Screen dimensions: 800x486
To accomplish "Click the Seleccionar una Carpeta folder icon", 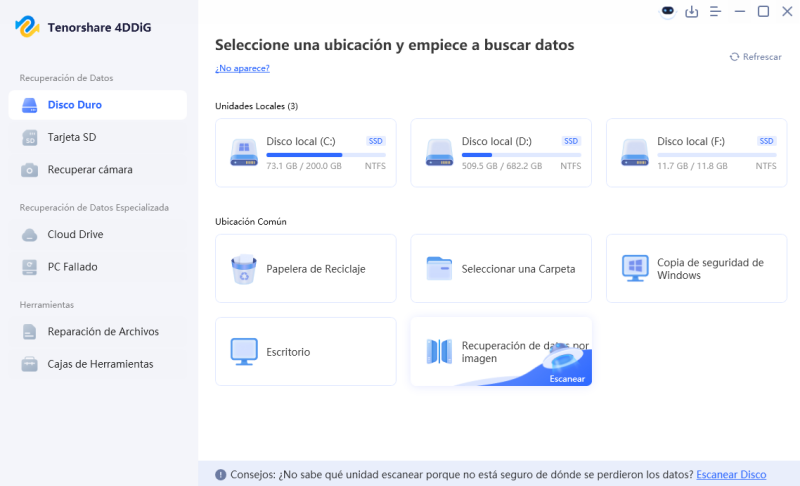I will click(x=439, y=268).
